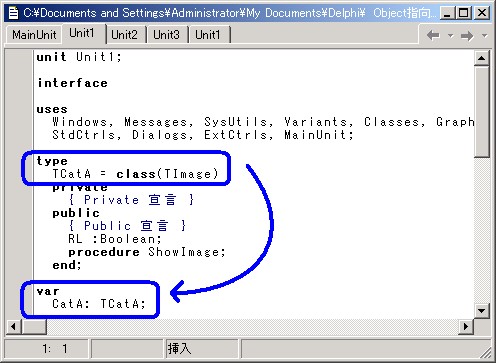The height and width of the screenshot is (363, 496).
Task: Click 'Windows' in the uses clause
Action: tap(79, 122)
